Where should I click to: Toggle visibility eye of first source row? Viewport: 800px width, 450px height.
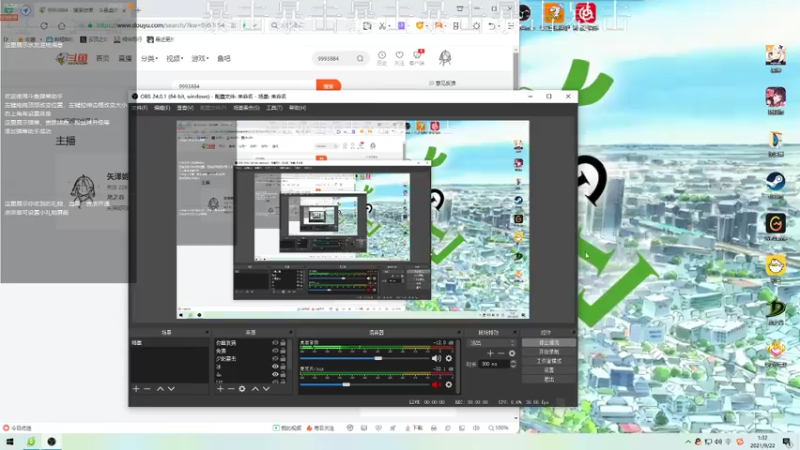[276, 343]
